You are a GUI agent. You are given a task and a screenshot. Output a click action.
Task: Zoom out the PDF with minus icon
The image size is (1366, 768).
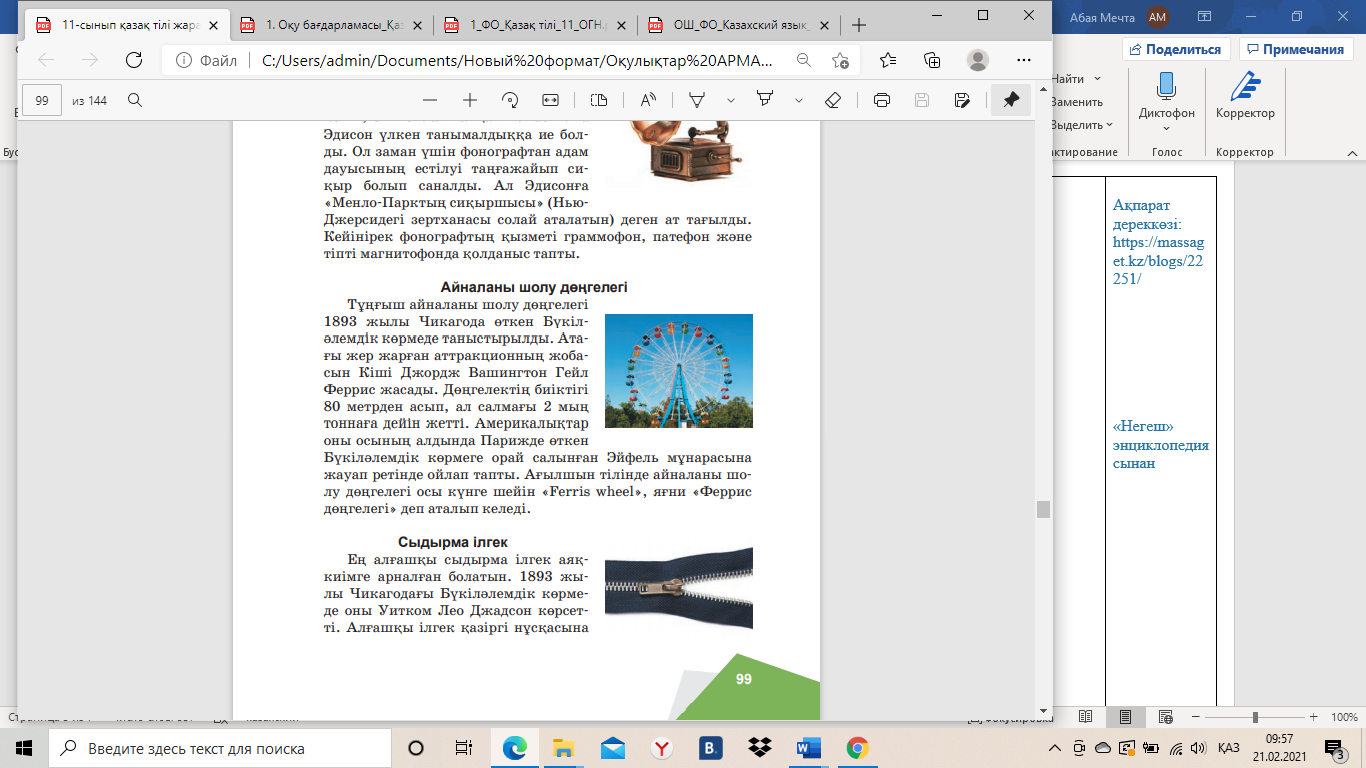[430, 100]
